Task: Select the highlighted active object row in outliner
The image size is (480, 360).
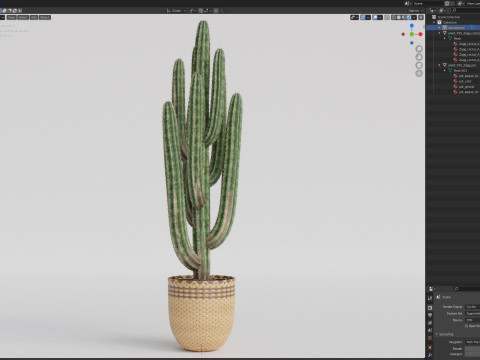Action: [453, 28]
